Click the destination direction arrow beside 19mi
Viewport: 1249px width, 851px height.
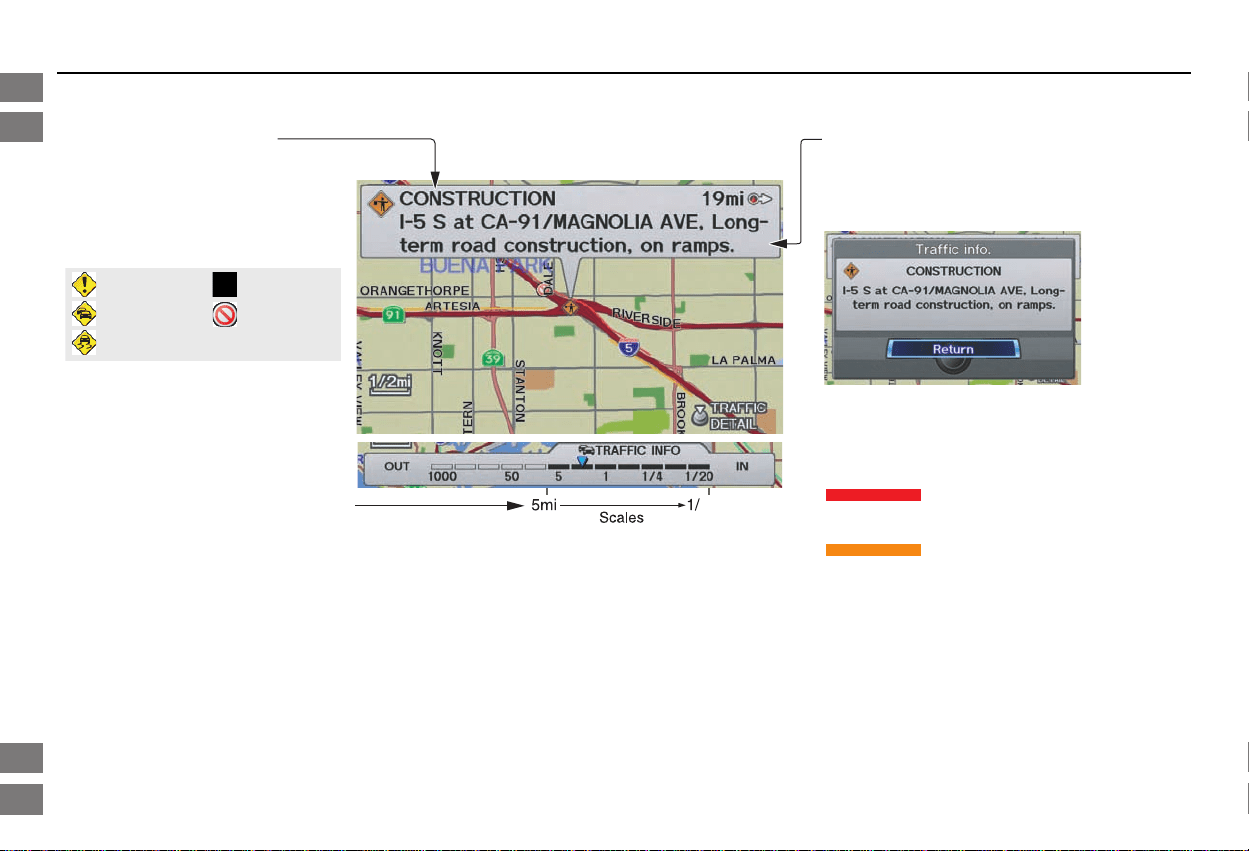[x=762, y=199]
